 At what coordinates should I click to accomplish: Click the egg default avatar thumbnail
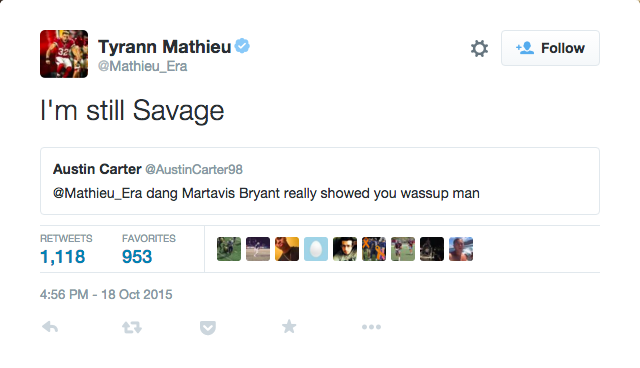tap(316, 249)
